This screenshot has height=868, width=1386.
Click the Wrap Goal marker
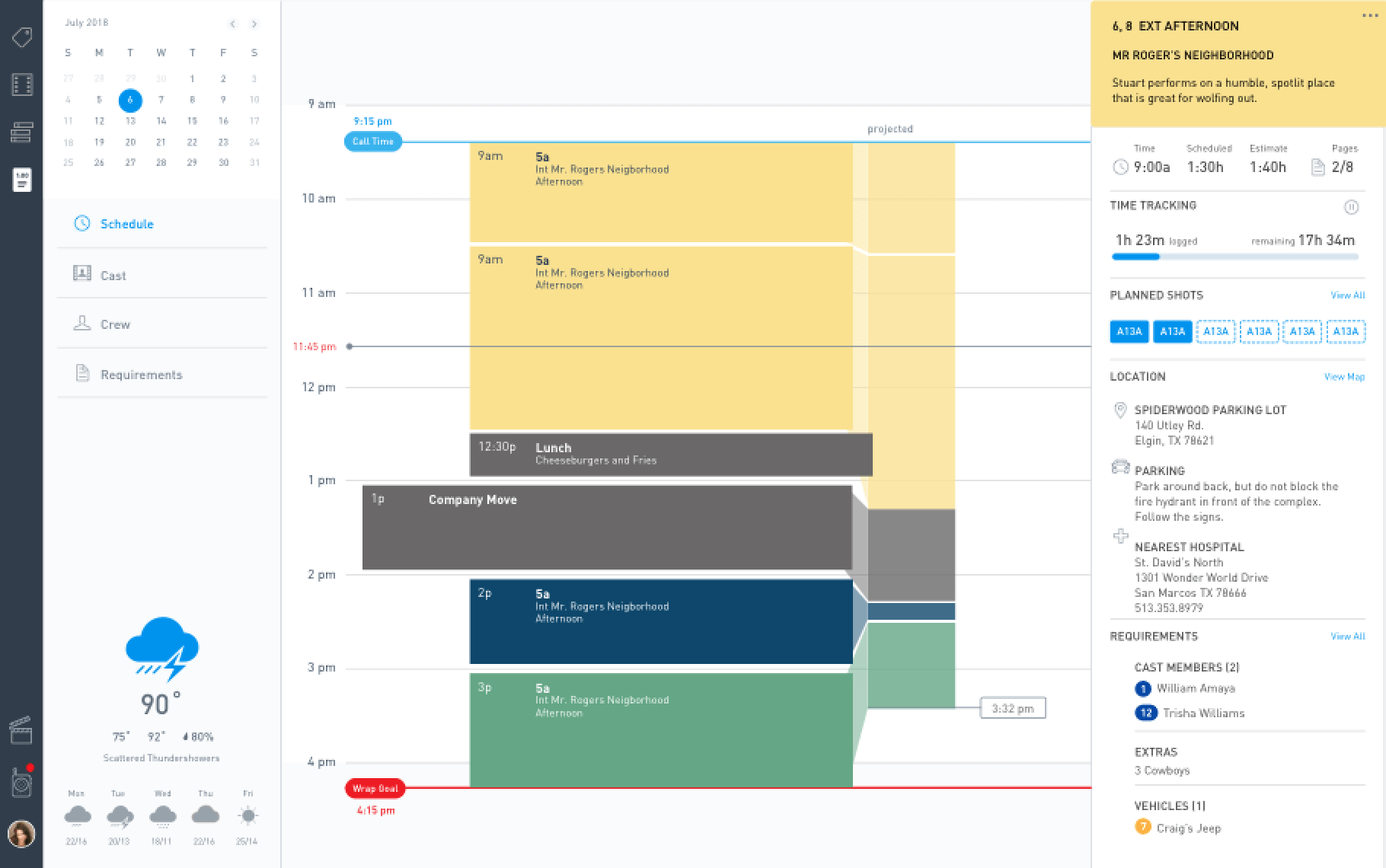(x=375, y=789)
